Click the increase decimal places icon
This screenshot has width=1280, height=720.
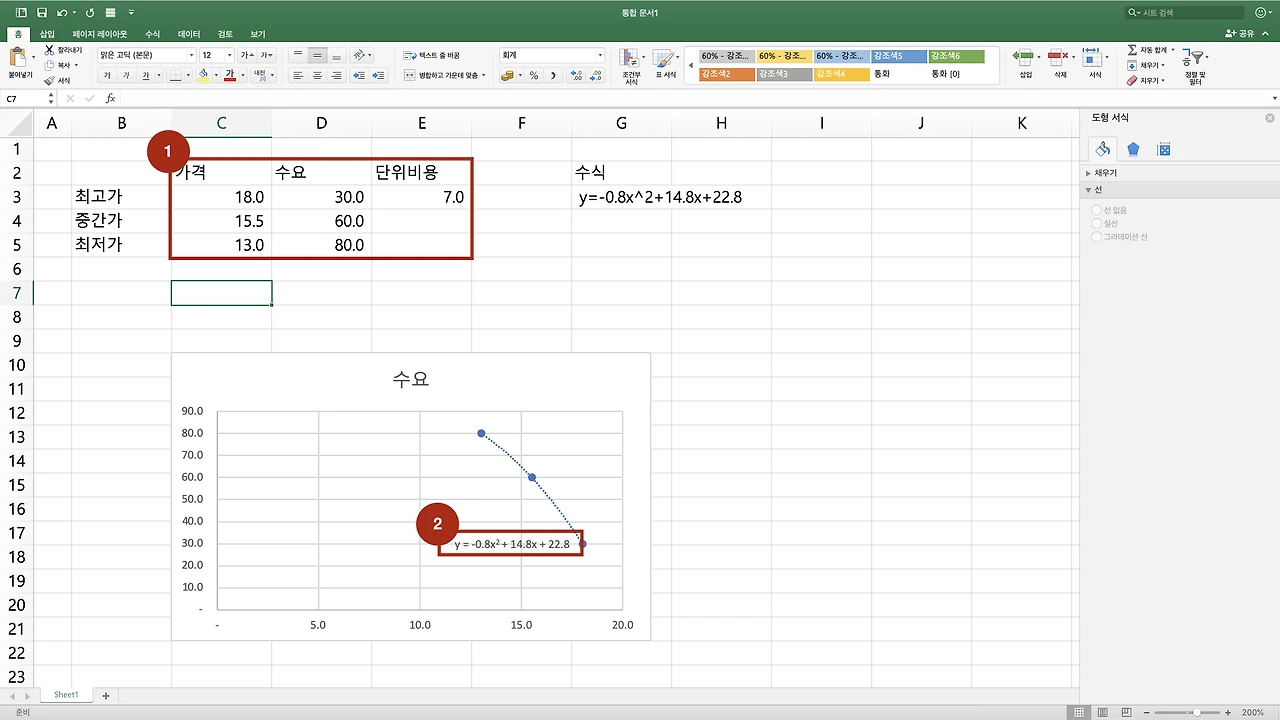(x=576, y=75)
